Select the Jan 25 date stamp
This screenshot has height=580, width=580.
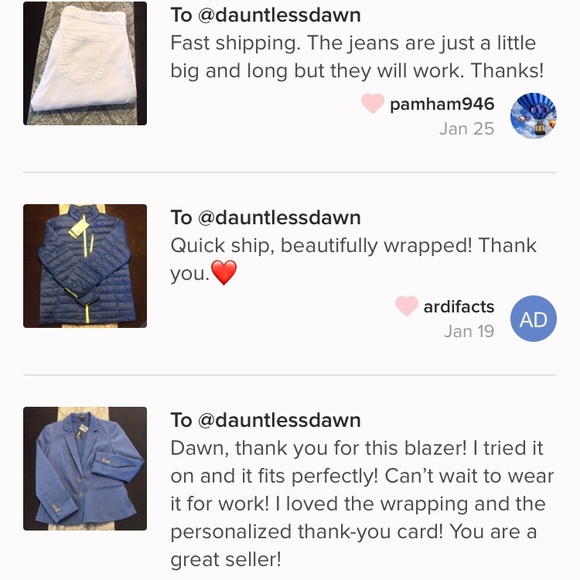coord(467,129)
